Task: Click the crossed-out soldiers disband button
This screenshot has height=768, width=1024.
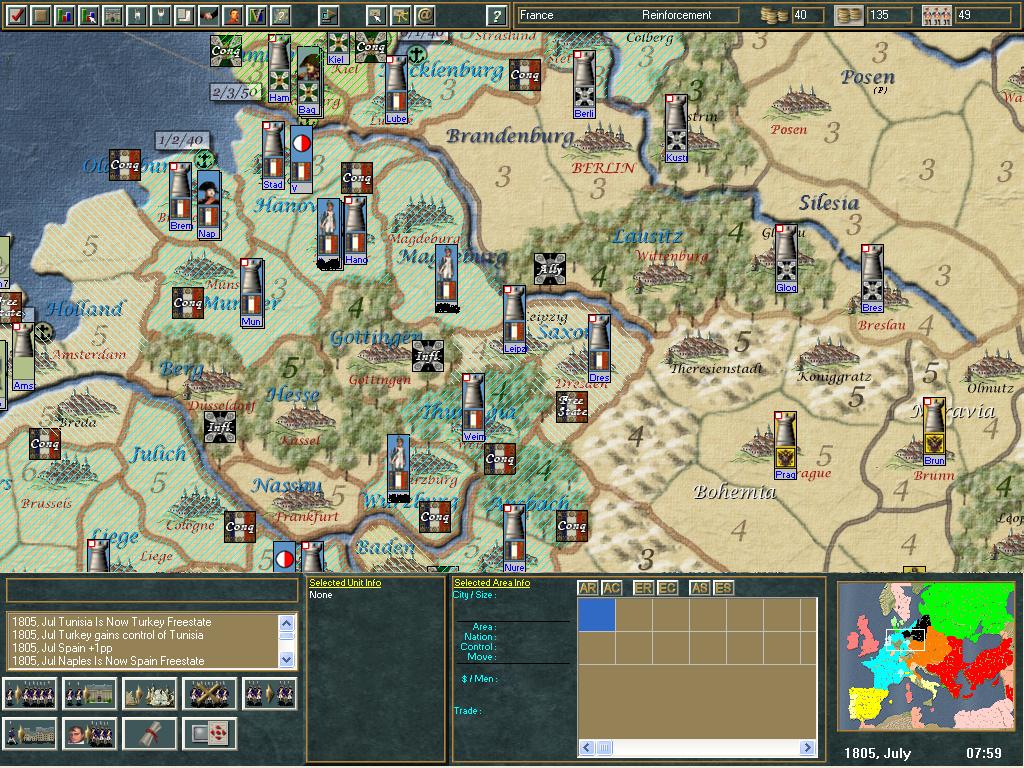Action: (x=210, y=694)
